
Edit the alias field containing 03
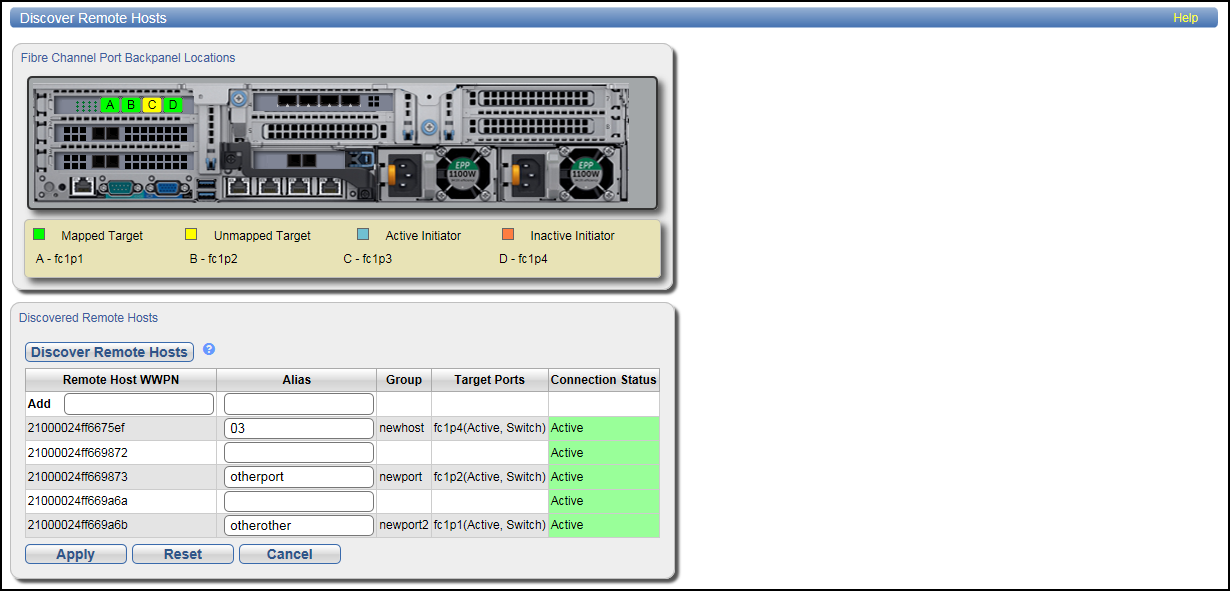pyautogui.click(x=299, y=428)
